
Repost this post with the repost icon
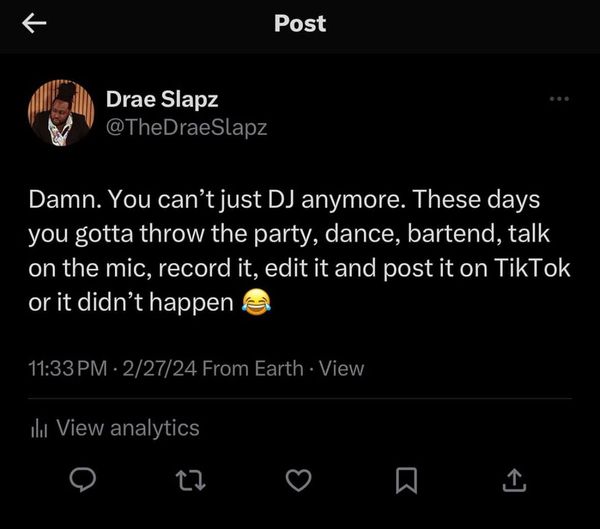(190, 482)
